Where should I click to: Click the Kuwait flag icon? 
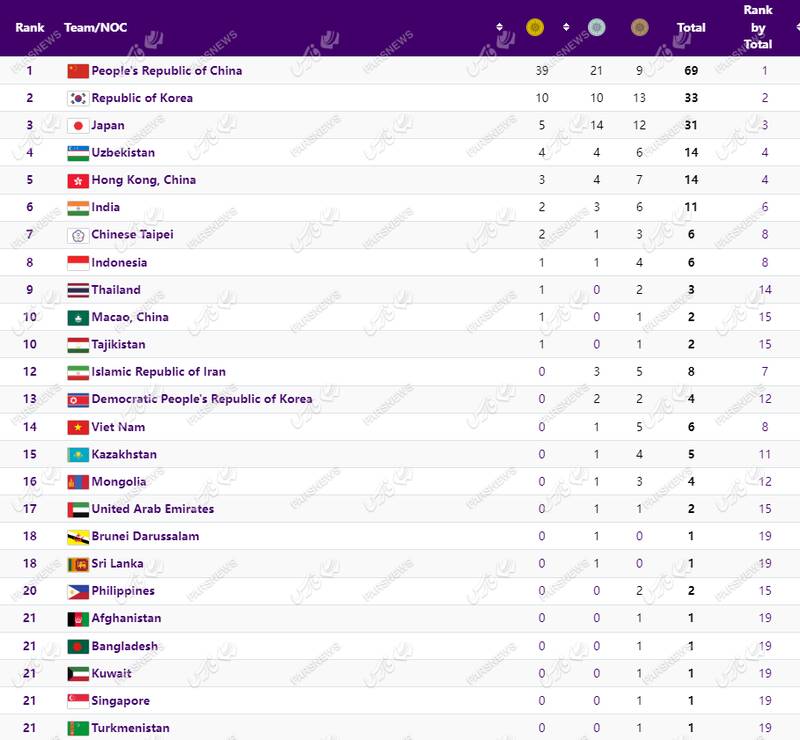[x=78, y=674]
